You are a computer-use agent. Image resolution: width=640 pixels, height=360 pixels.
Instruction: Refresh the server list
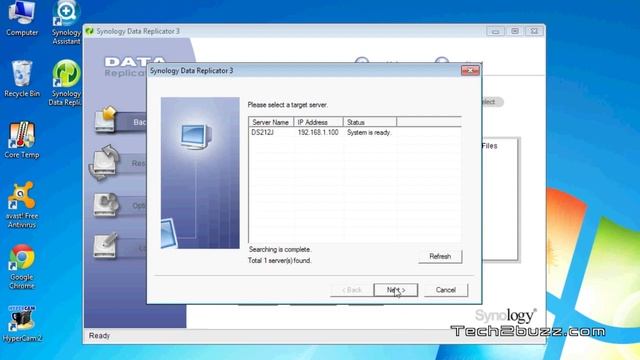pos(440,257)
